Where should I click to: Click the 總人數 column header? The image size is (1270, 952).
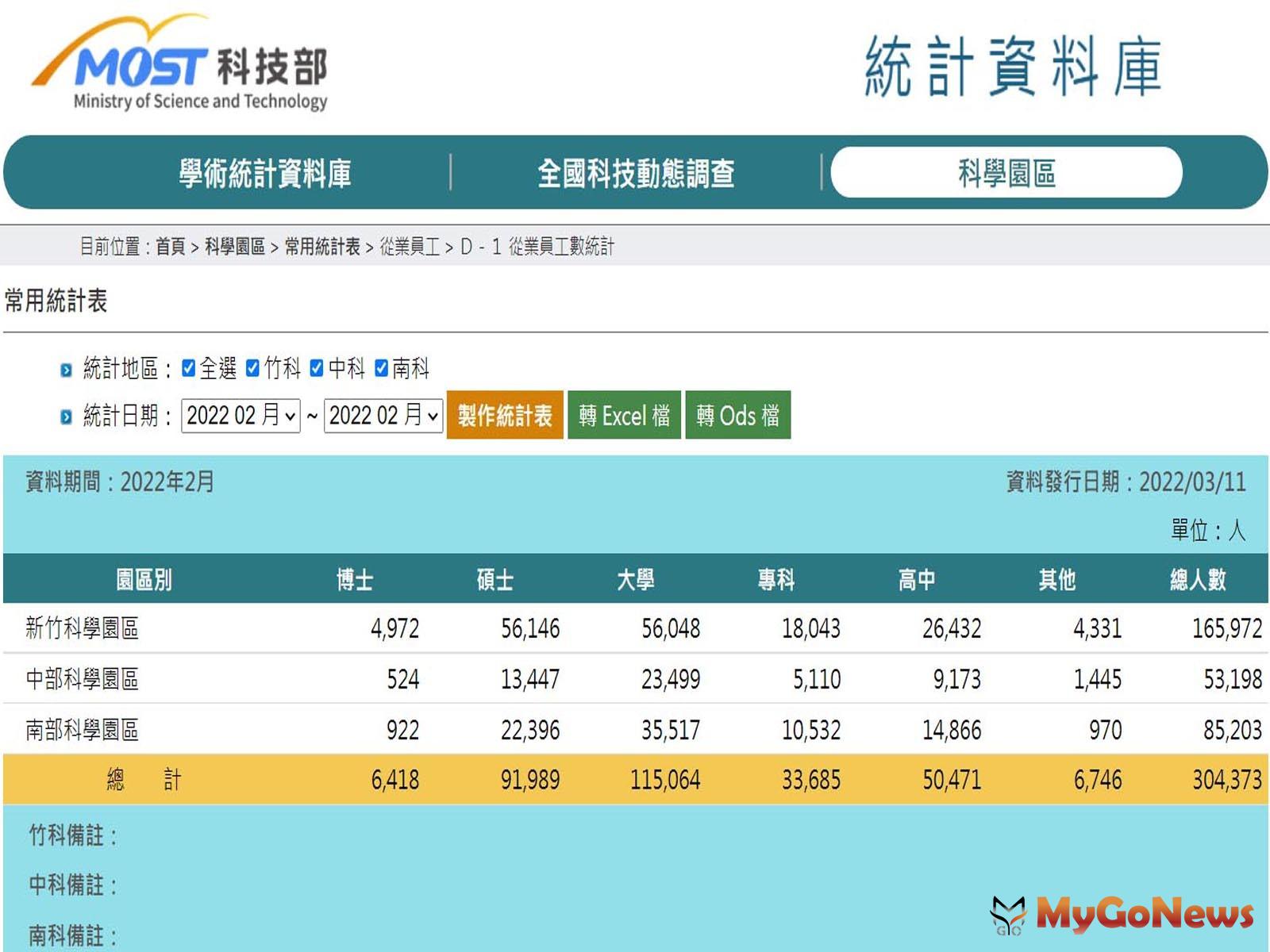click(1198, 580)
